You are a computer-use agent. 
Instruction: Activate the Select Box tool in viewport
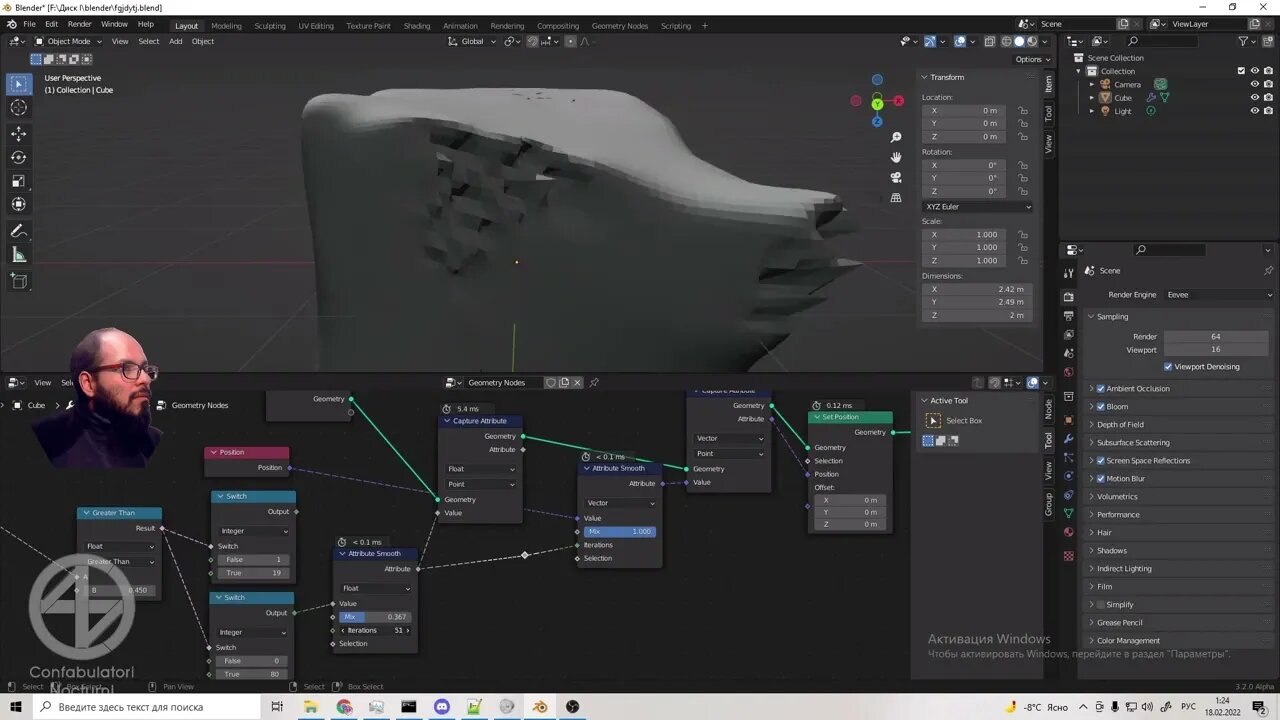[x=19, y=84]
